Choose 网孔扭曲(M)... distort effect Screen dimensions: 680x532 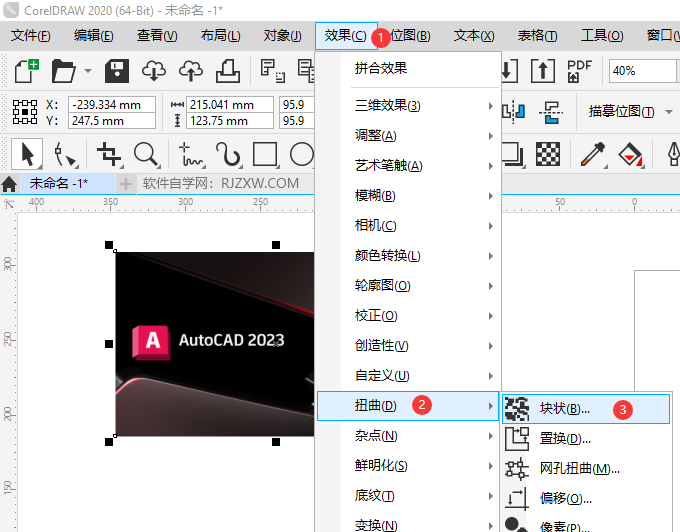[586, 469]
